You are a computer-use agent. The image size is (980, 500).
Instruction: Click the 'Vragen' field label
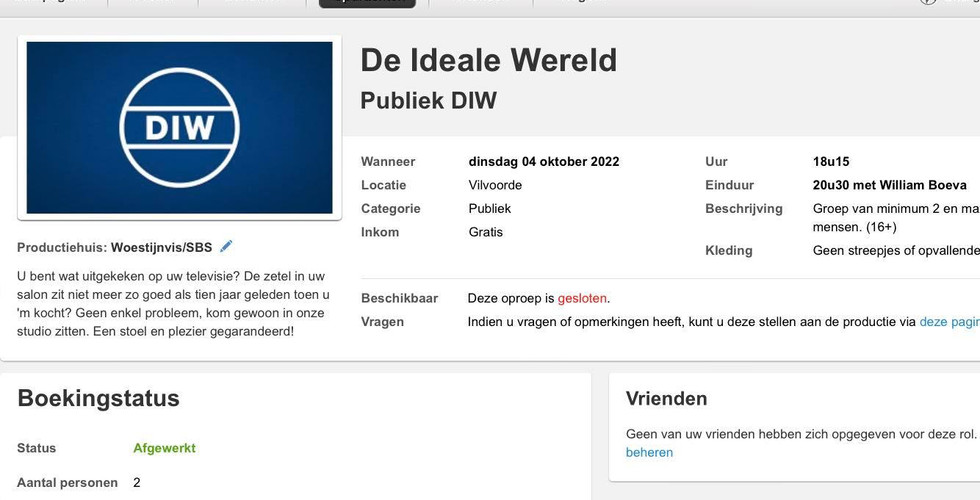tap(382, 322)
